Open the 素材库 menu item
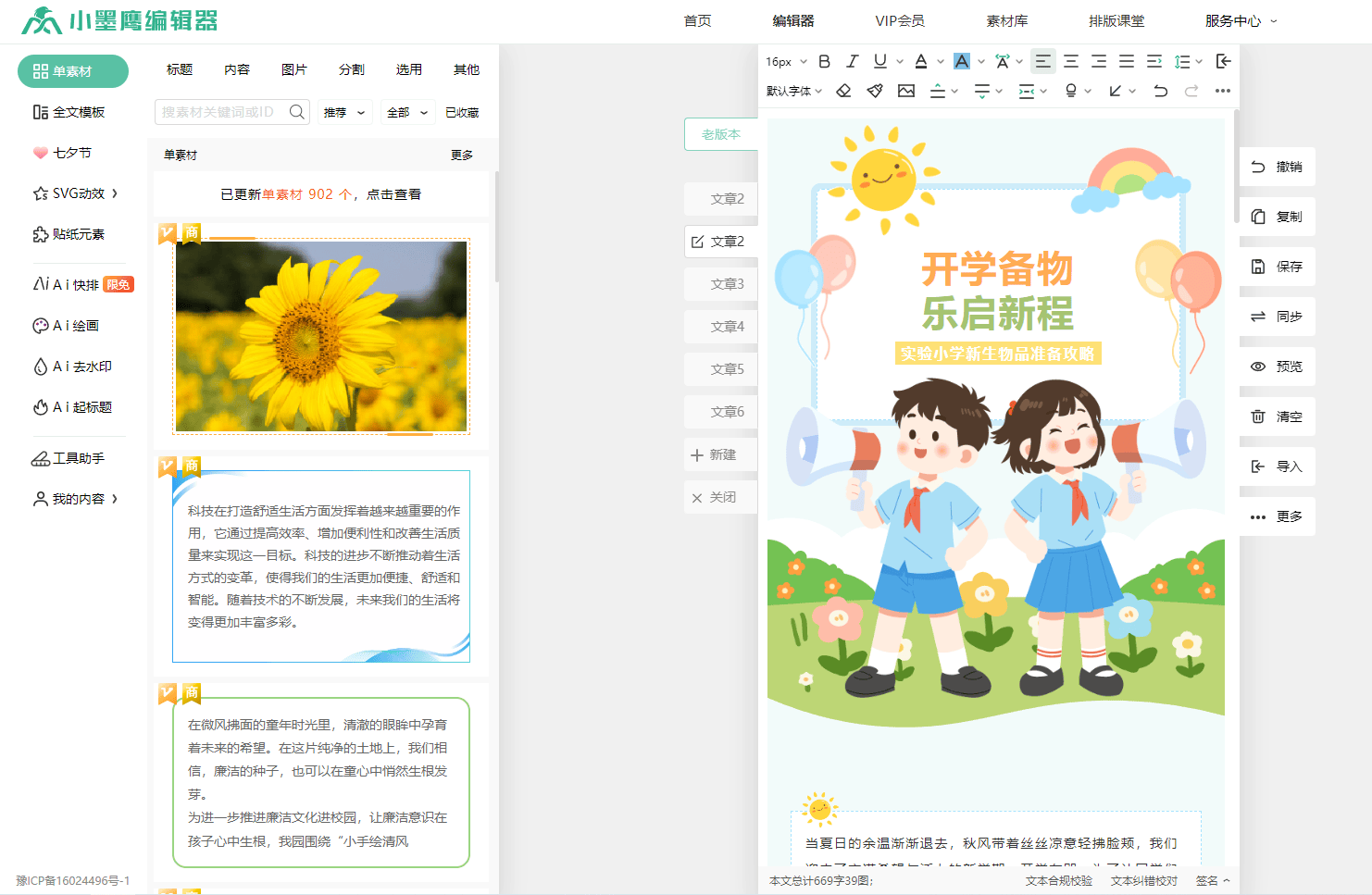Screen dimensions: 1372x895 point(1006,20)
